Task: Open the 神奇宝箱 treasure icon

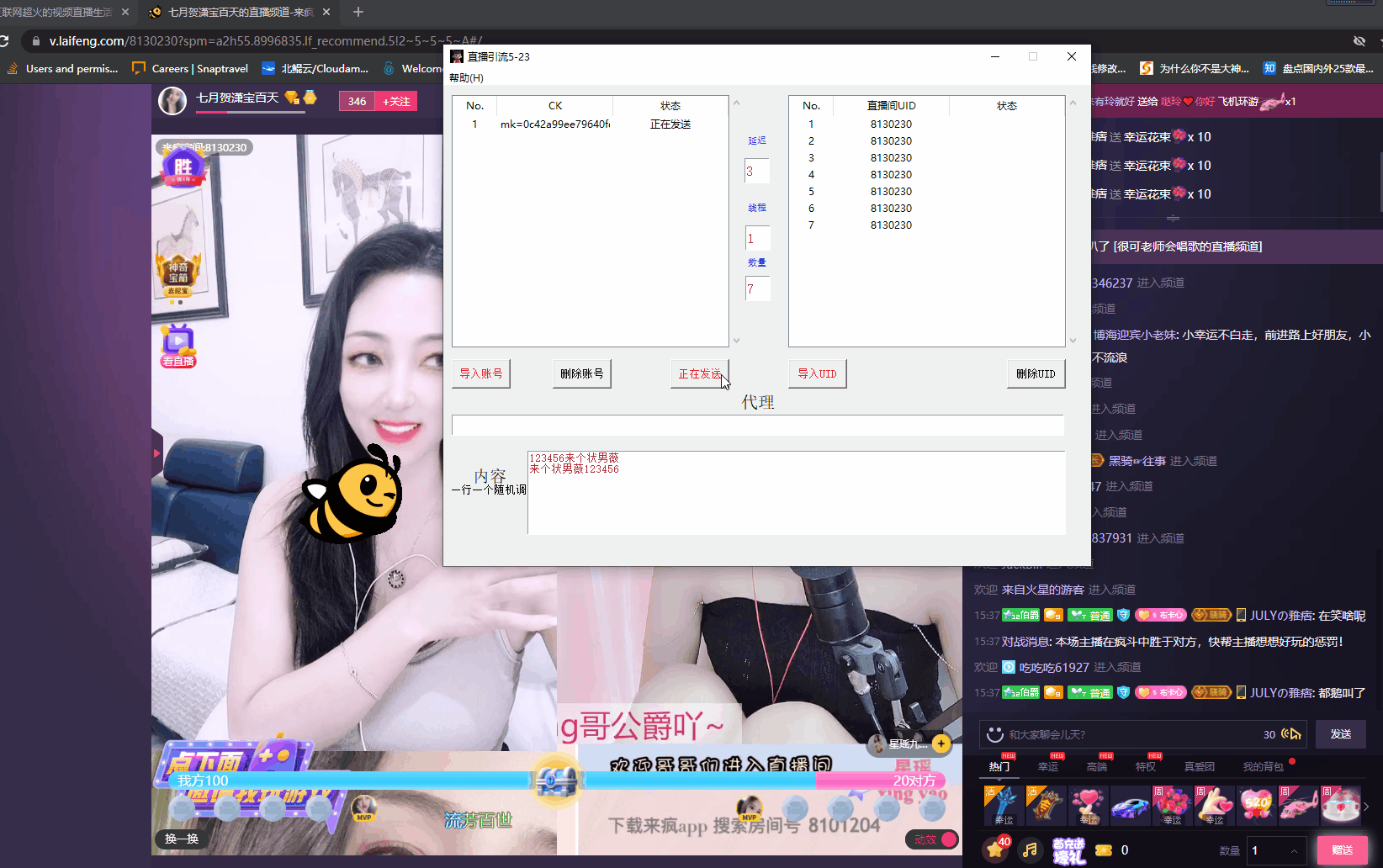Action: tap(178, 275)
